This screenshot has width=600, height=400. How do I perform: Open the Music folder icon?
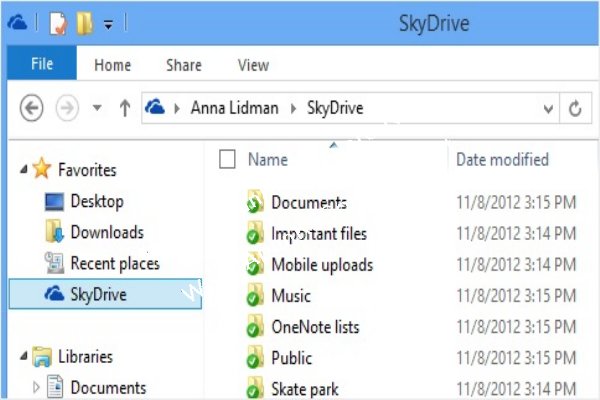point(255,296)
